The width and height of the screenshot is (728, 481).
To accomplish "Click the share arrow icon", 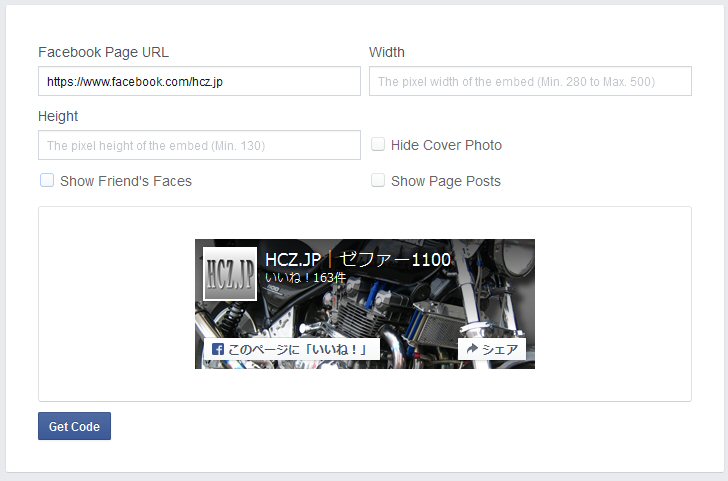I will (472, 349).
